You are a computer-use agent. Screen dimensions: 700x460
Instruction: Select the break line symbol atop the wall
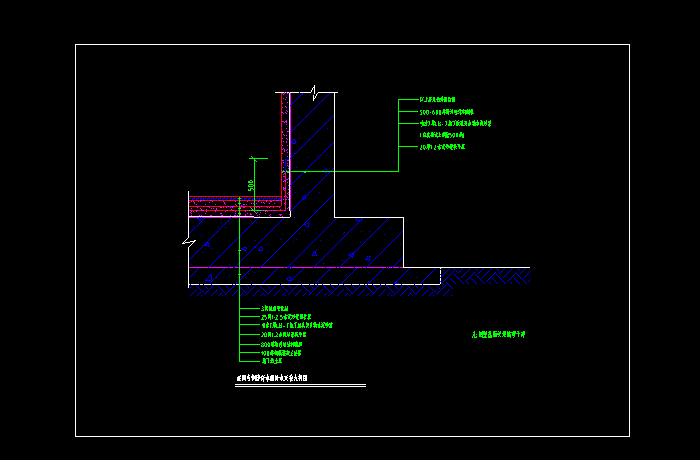(x=313, y=93)
